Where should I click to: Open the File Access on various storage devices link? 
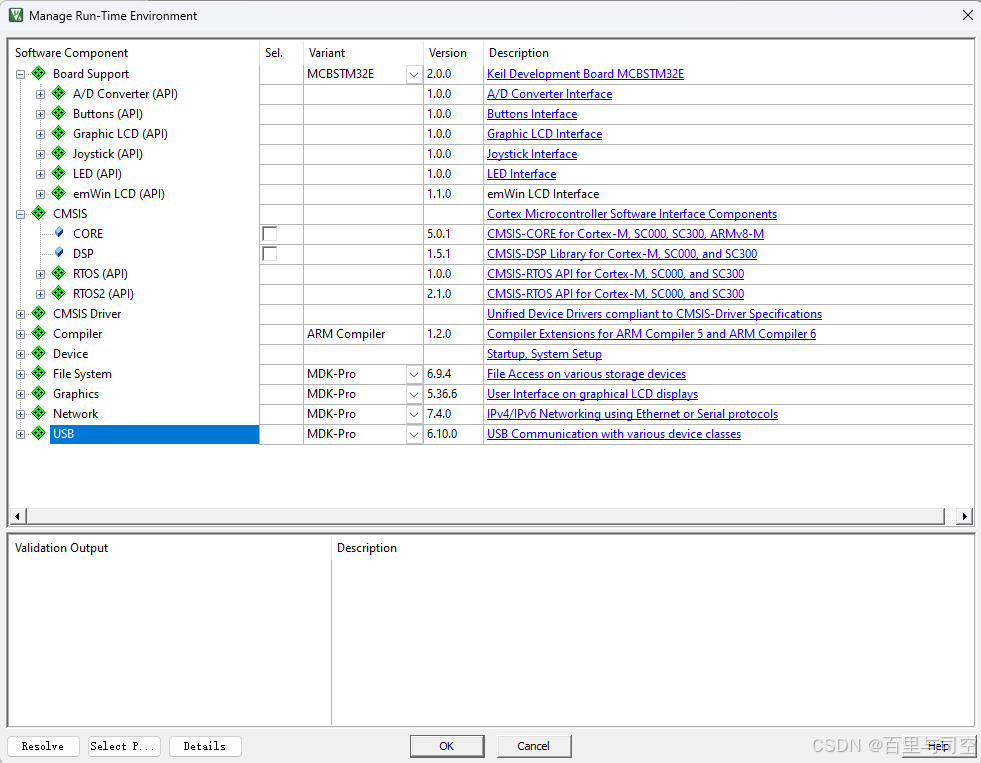click(x=586, y=374)
